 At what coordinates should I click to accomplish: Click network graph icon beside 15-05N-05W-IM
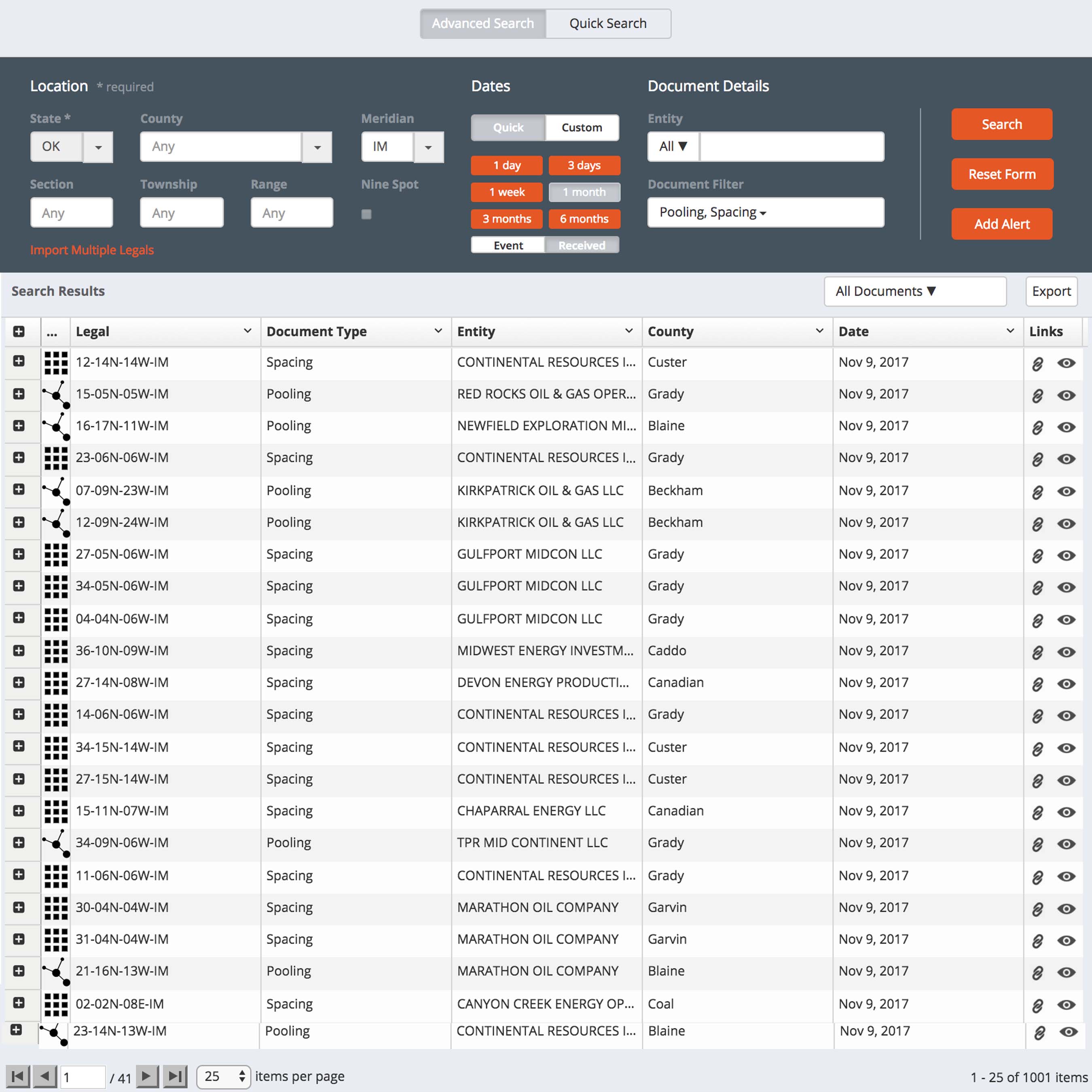click(x=56, y=394)
